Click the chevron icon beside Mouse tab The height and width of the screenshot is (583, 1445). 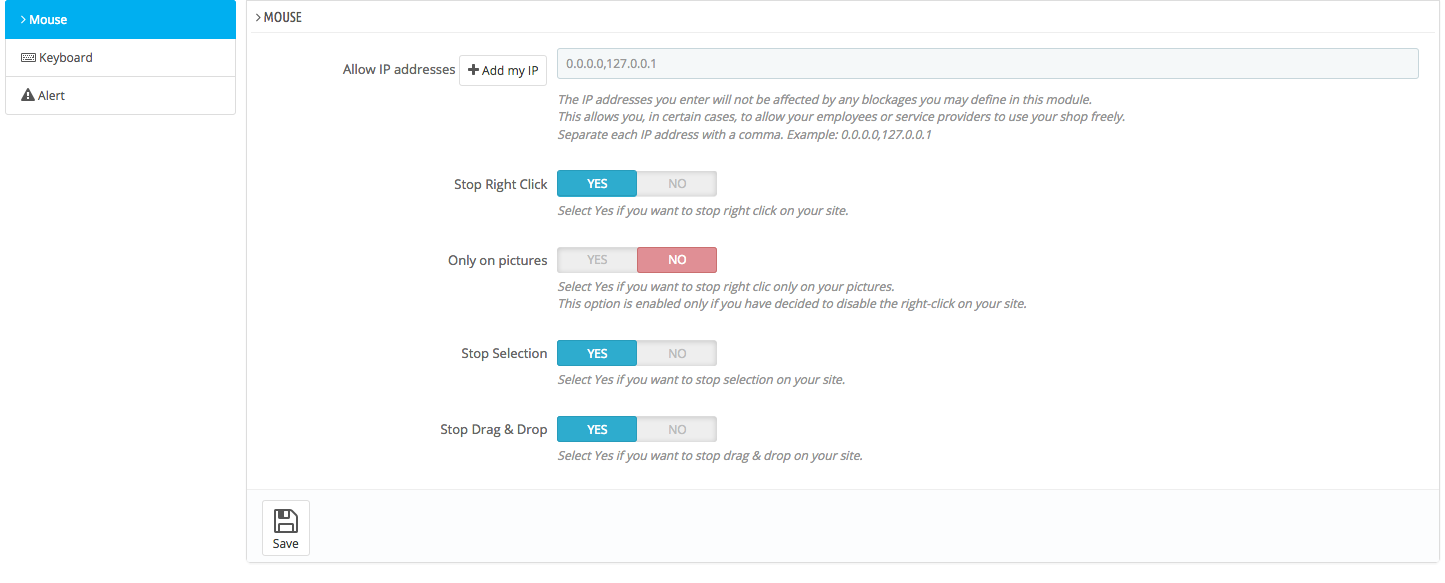23,20
